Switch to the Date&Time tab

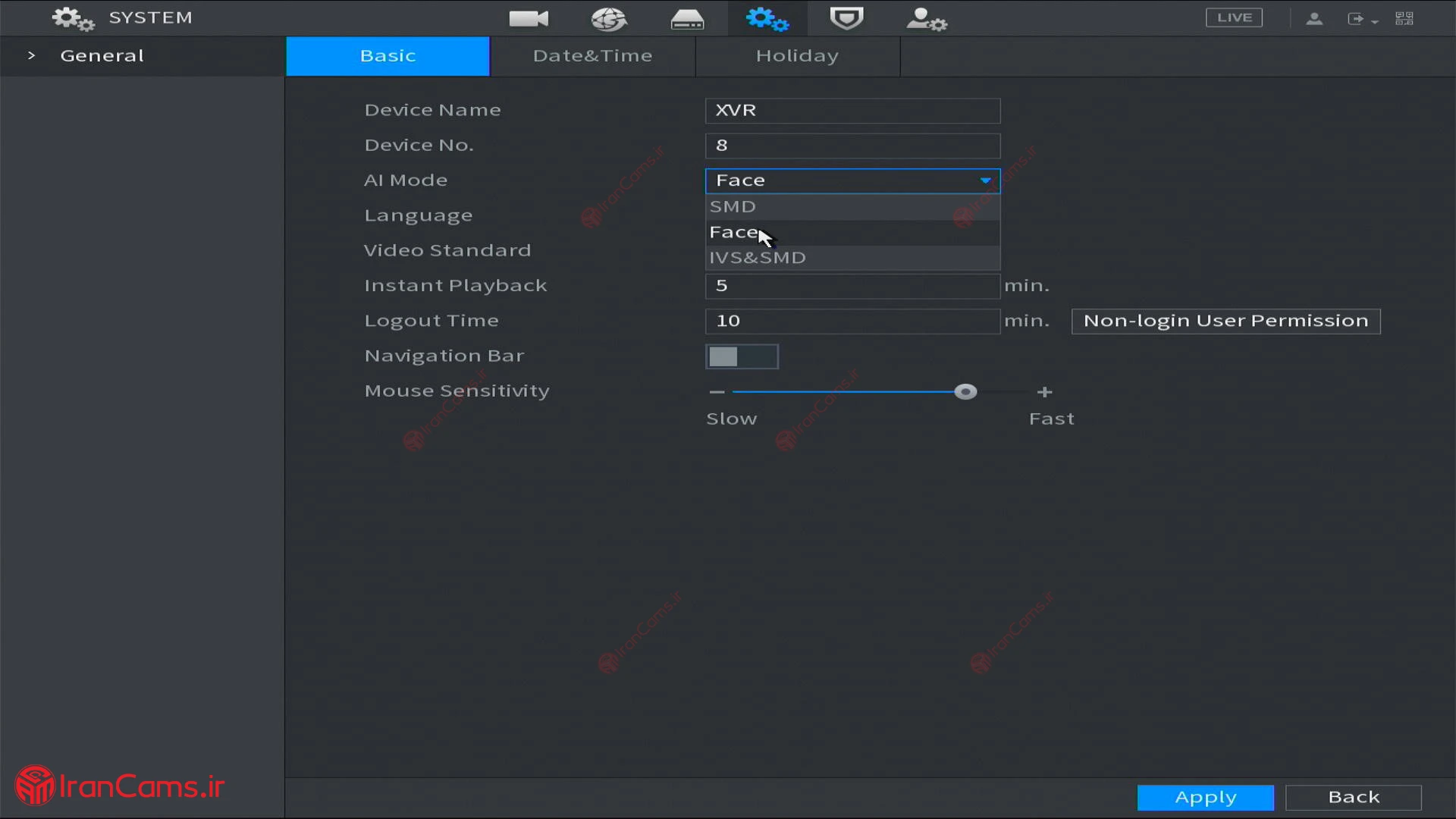point(592,56)
